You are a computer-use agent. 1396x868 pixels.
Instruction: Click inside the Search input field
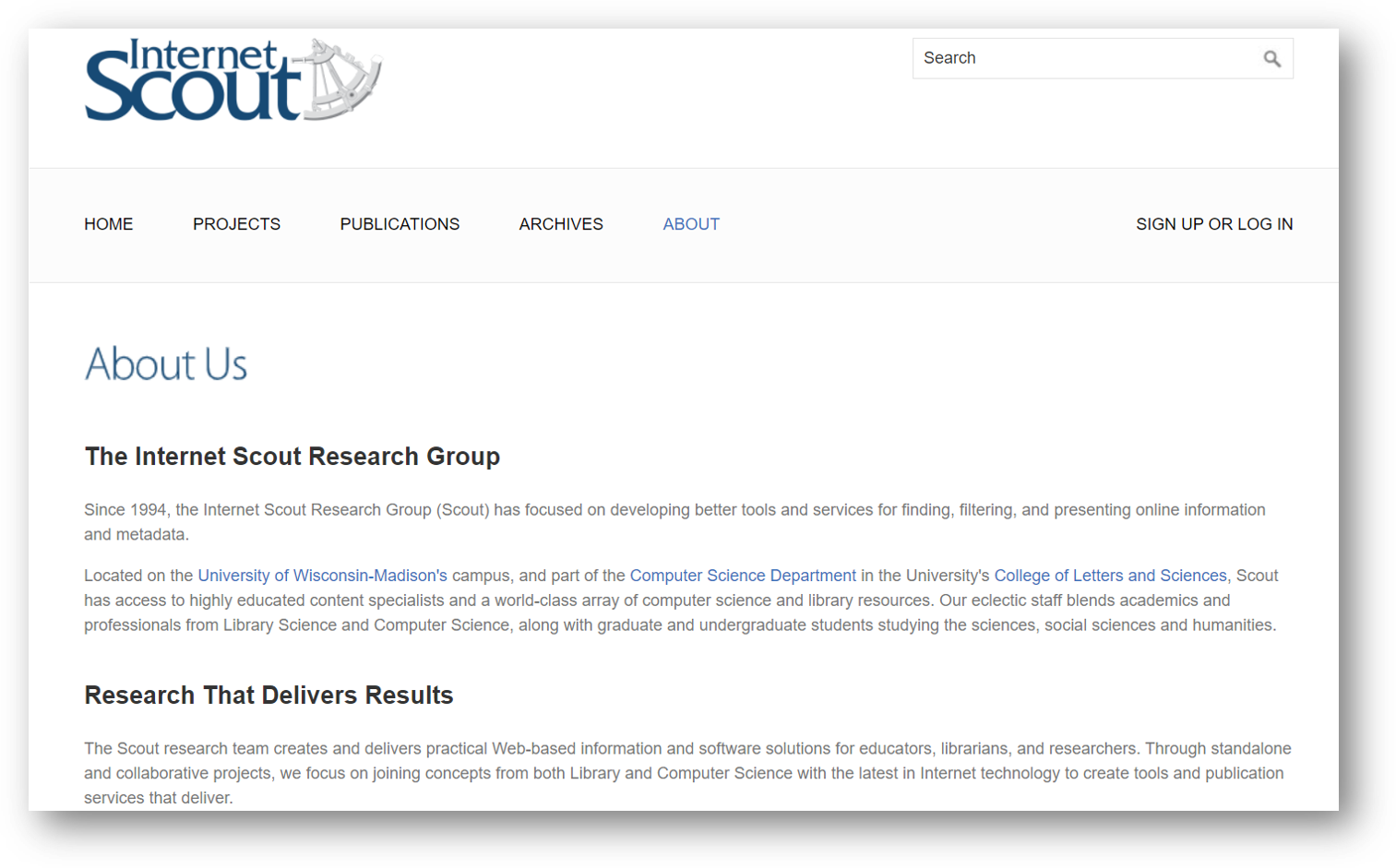click(x=1061, y=57)
